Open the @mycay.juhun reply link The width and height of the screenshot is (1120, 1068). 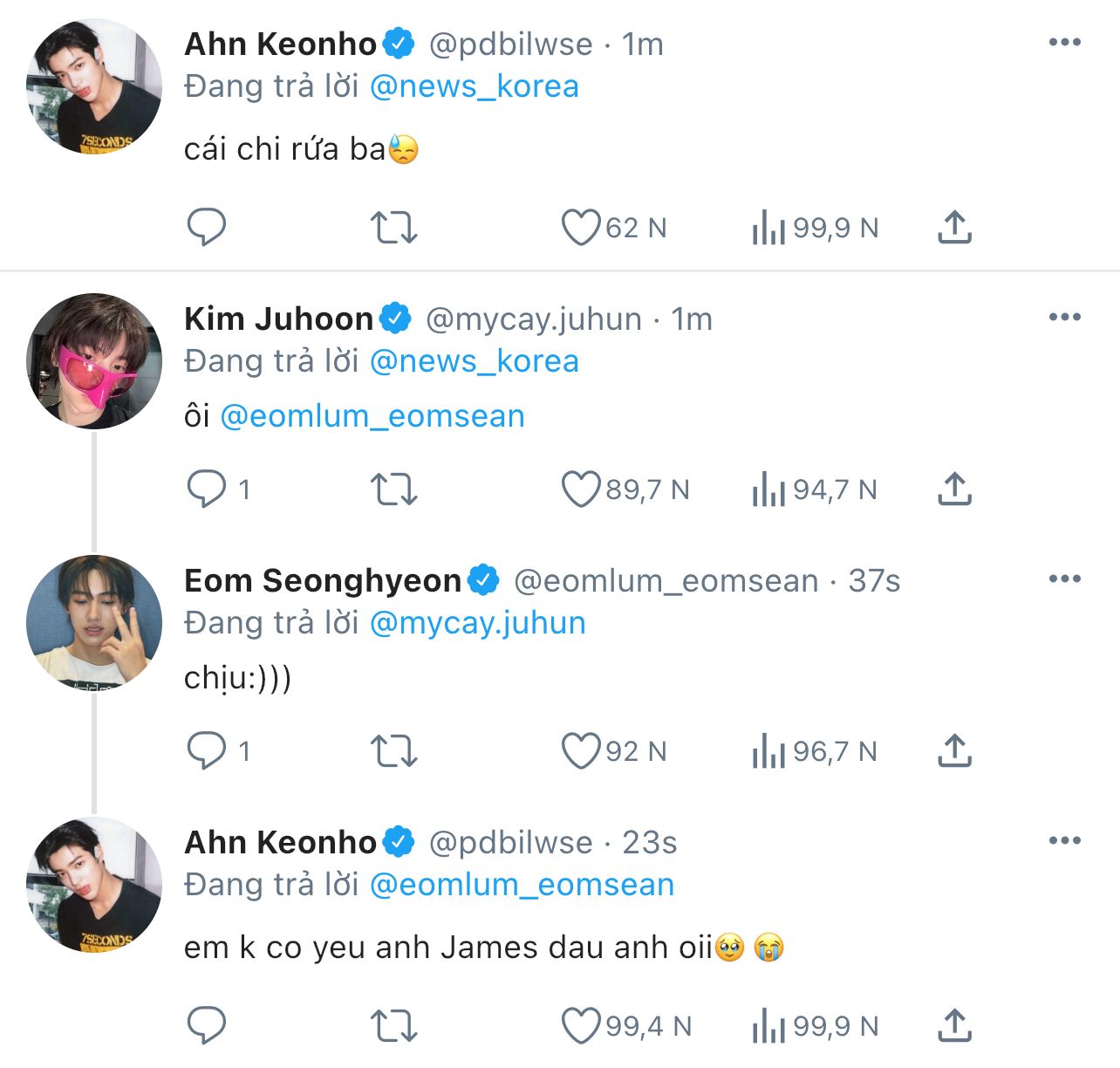pyautogui.click(x=478, y=623)
